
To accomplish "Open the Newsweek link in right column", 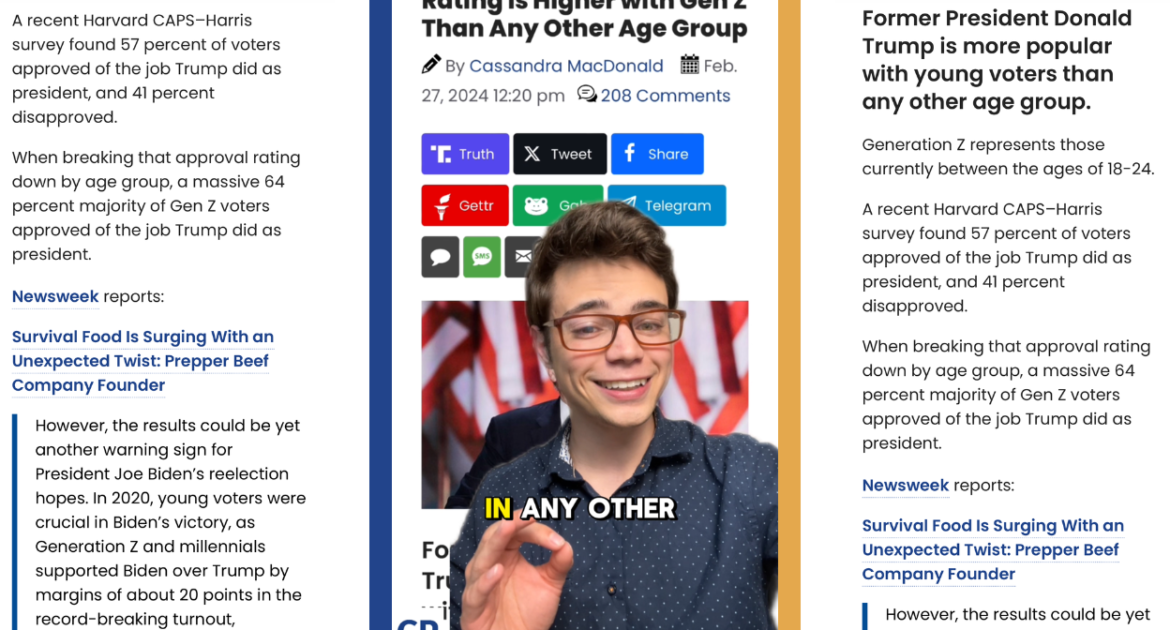I will pyautogui.click(x=905, y=485).
